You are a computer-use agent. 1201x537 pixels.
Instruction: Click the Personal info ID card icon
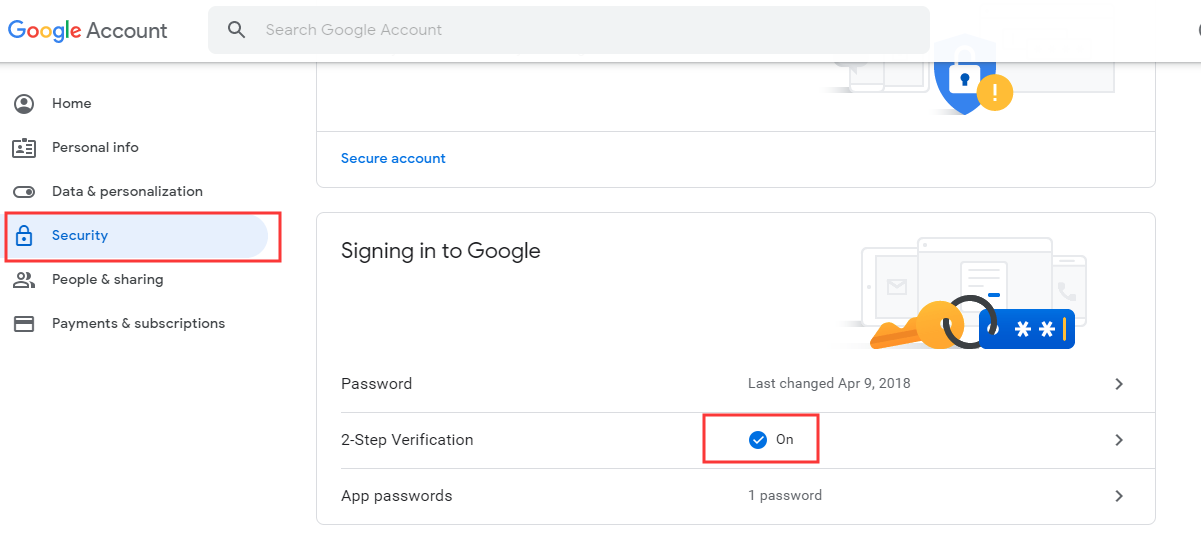click(x=23, y=148)
